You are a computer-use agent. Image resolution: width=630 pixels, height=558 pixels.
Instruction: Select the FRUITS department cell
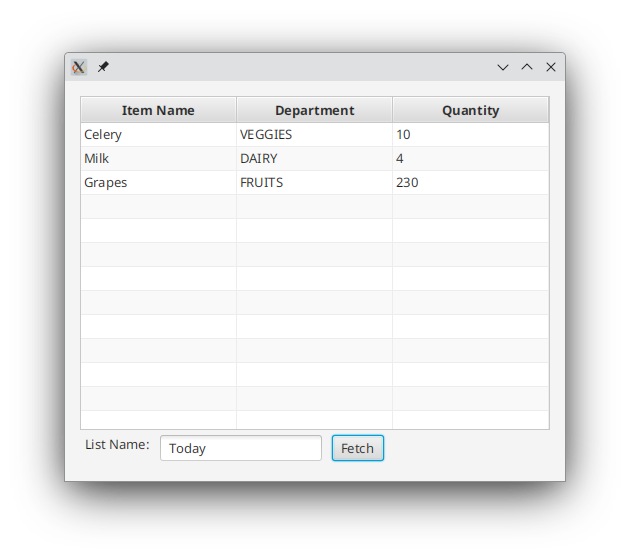coord(315,183)
